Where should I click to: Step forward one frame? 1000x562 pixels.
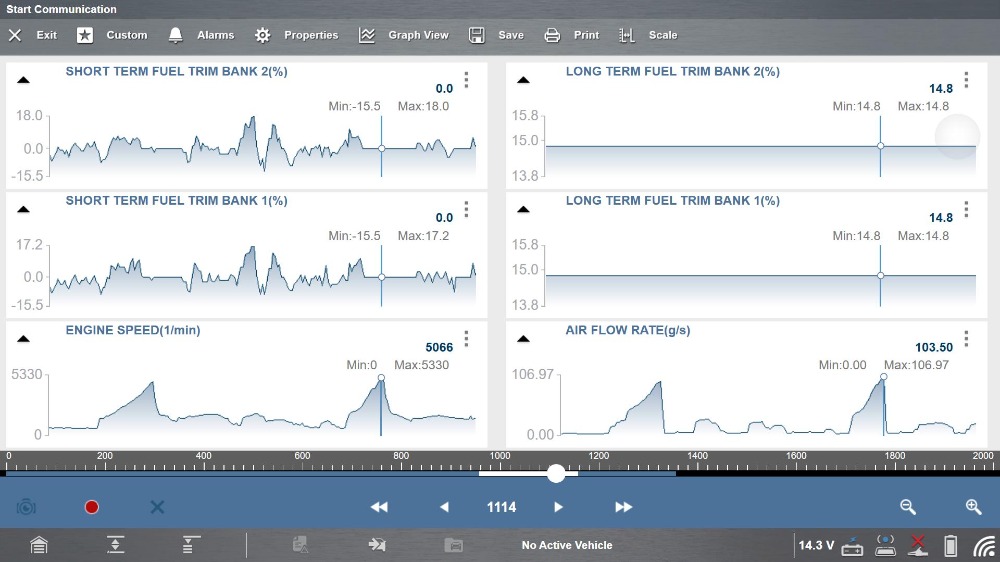558,507
